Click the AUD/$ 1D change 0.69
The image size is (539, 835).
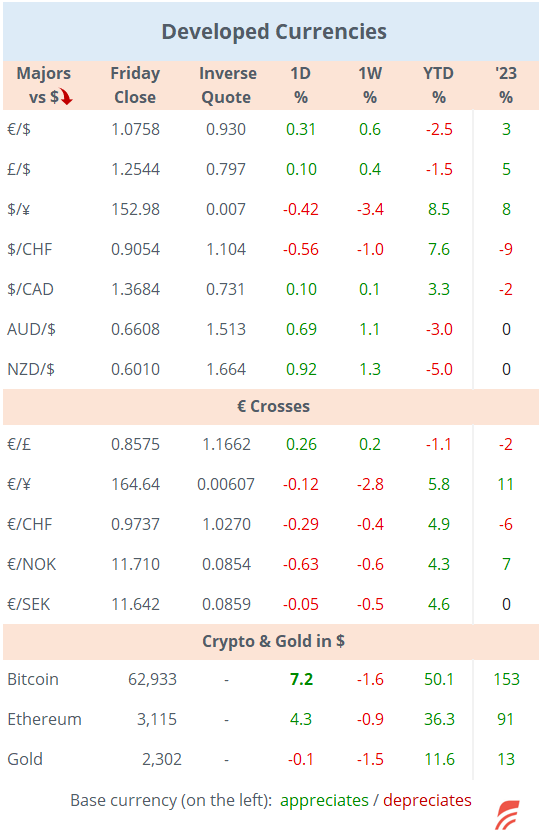301,329
